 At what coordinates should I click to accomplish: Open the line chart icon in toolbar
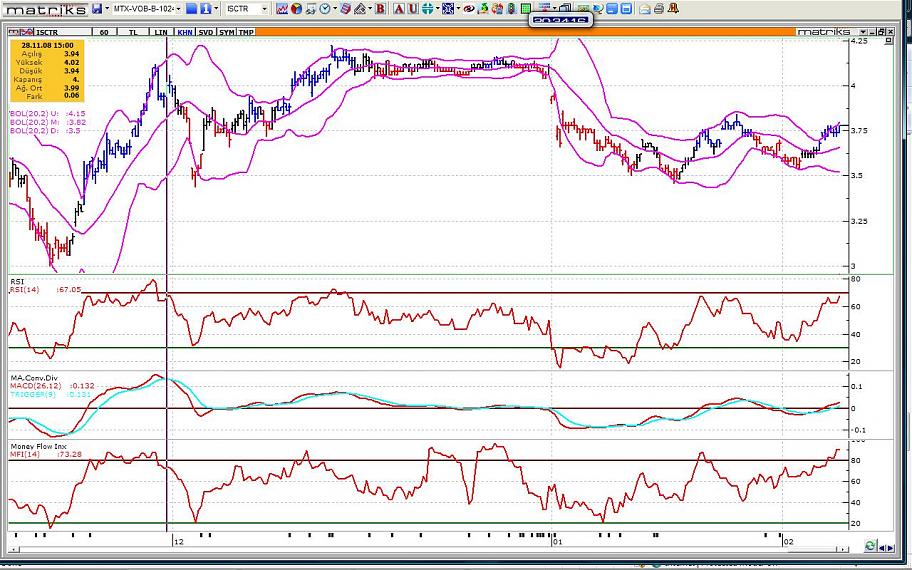click(283, 8)
